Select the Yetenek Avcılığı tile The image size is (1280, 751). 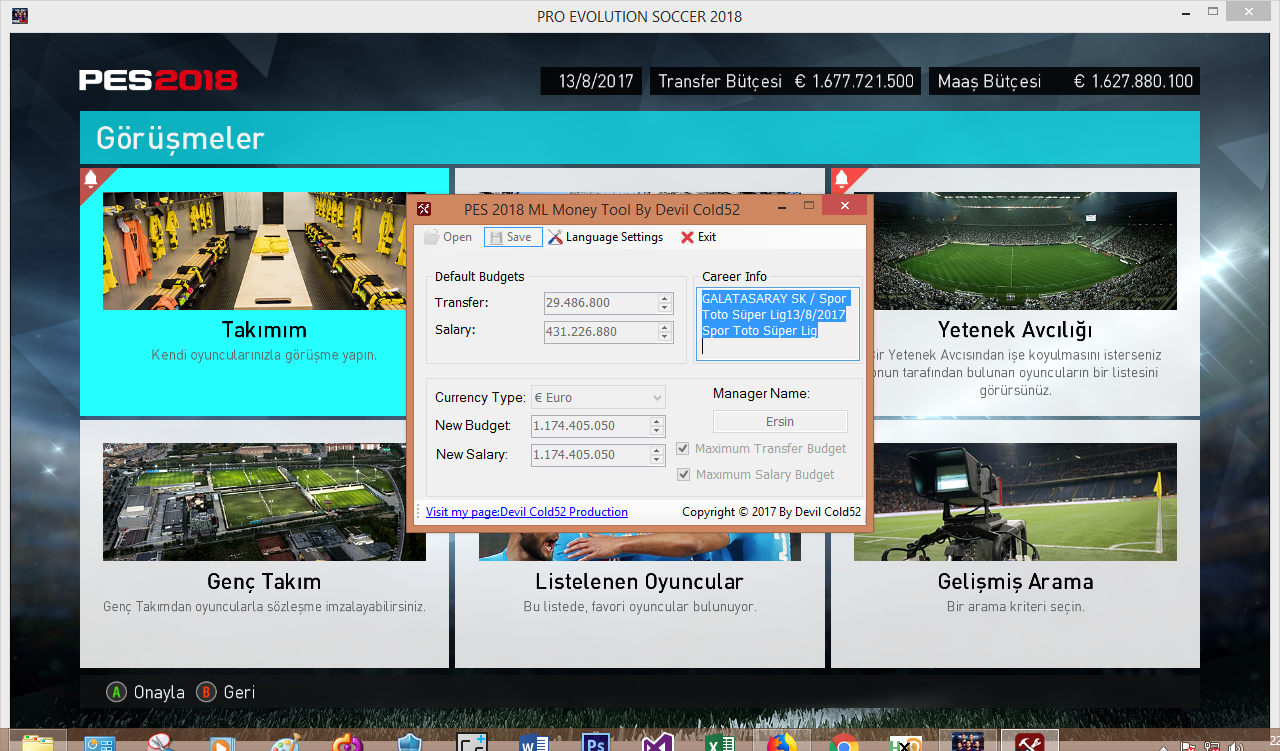[x=1015, y=292]
